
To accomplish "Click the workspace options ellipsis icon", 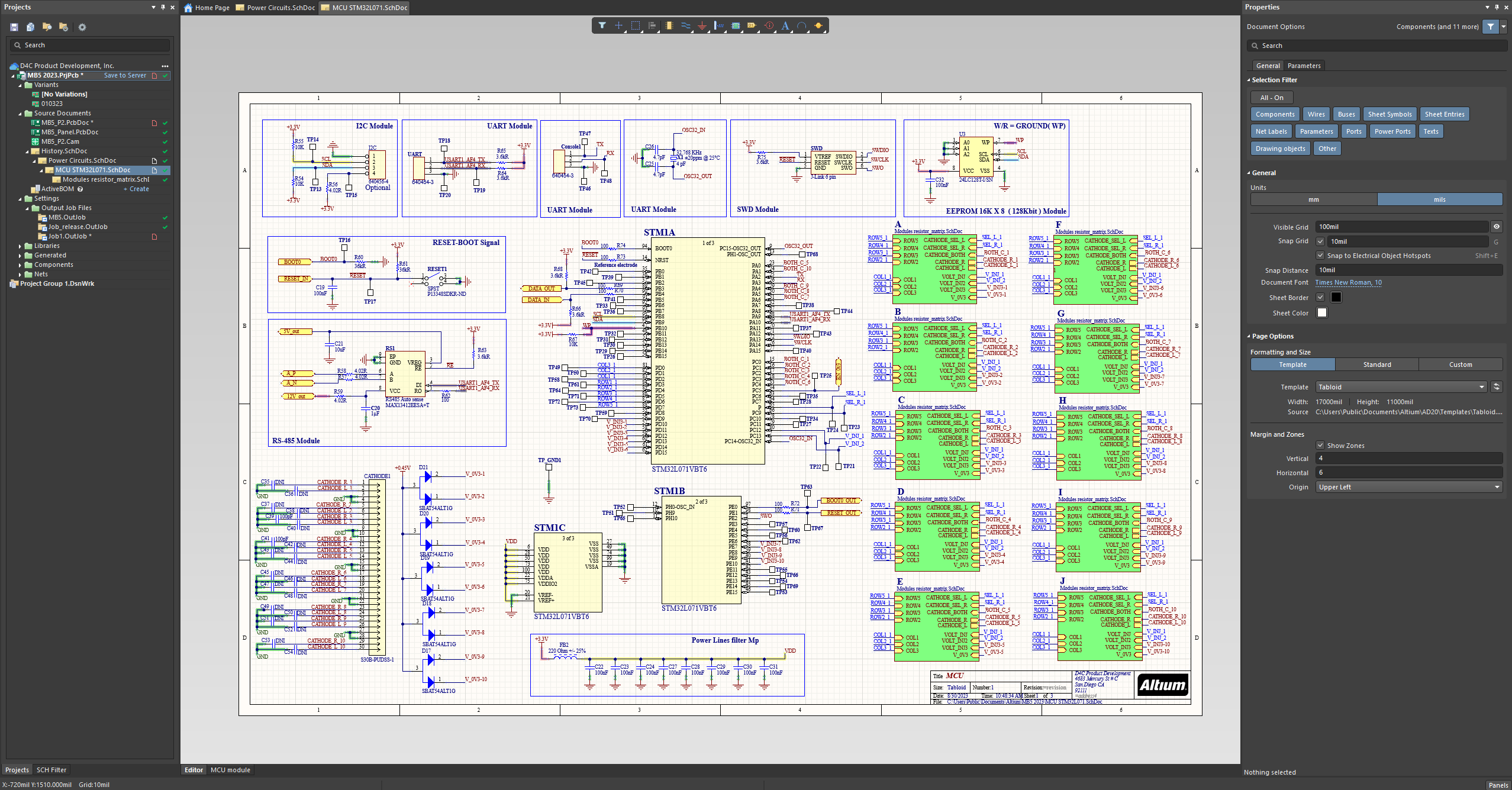I will click(165, 66).
